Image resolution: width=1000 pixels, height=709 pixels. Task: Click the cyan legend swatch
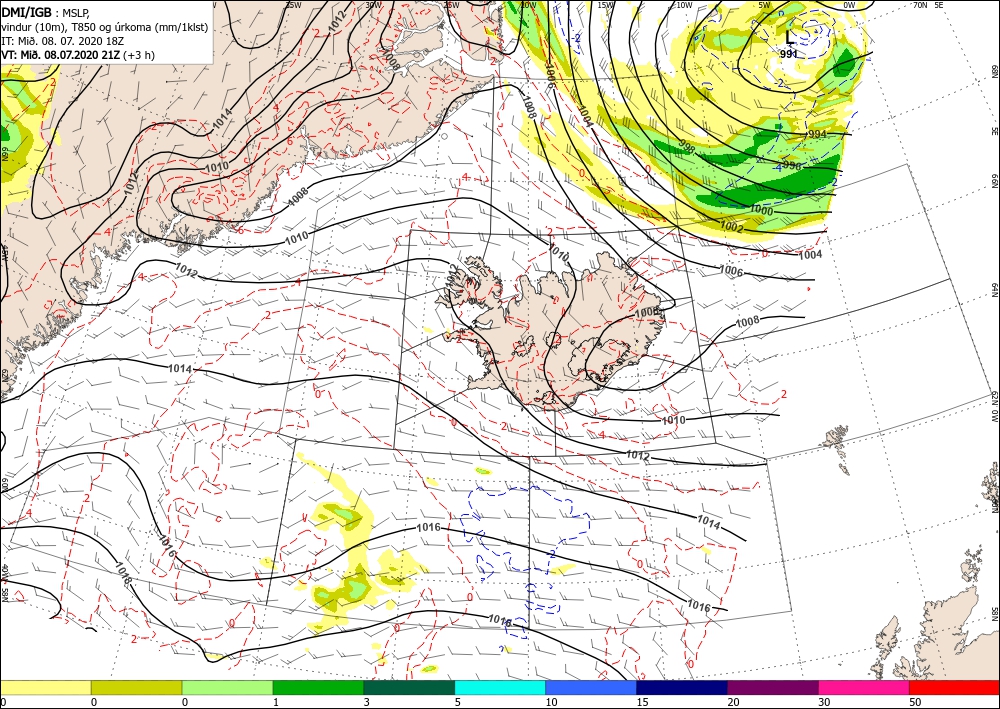click(500, 687)
